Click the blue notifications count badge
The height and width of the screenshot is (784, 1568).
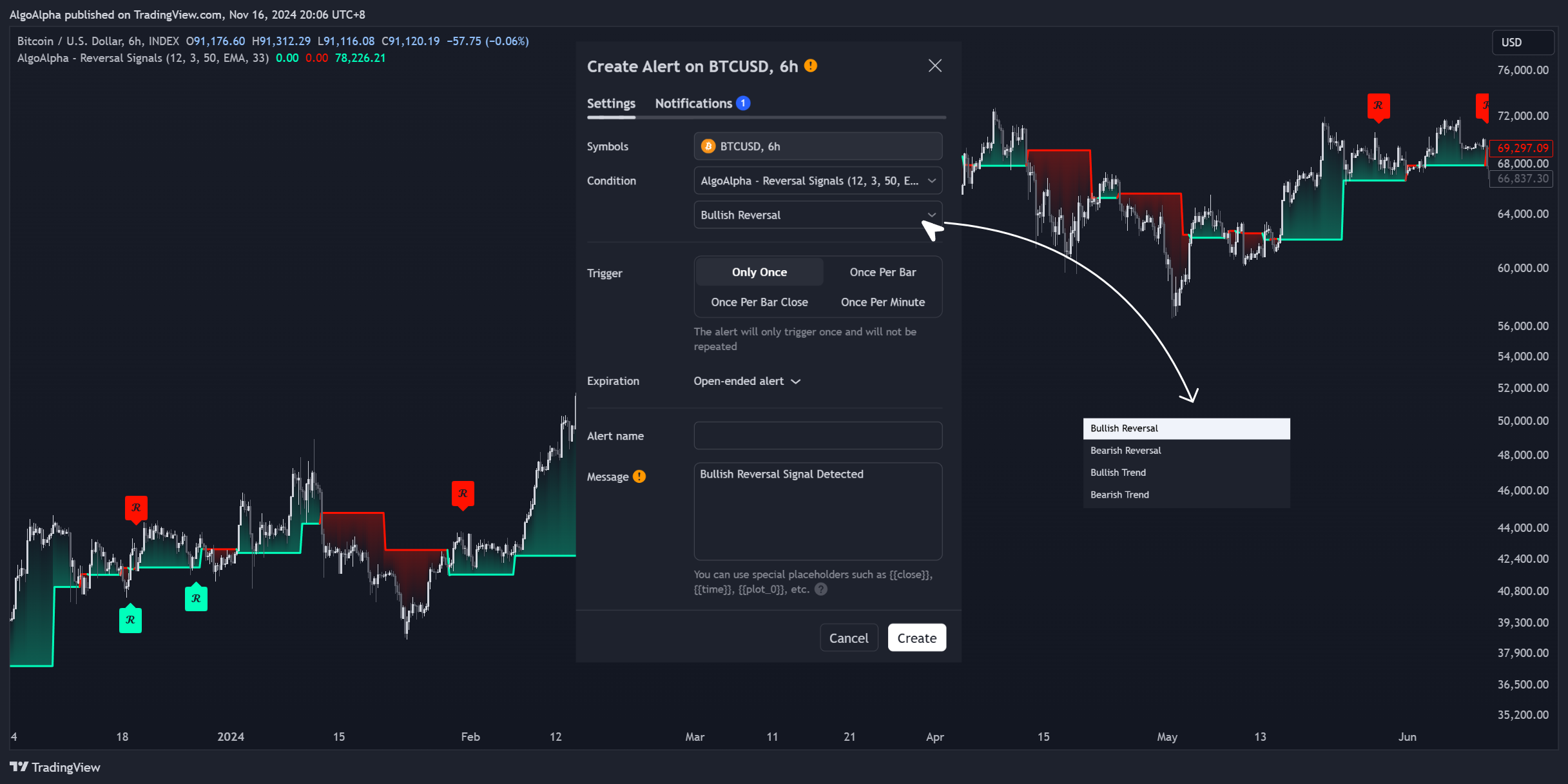[743, 103]
